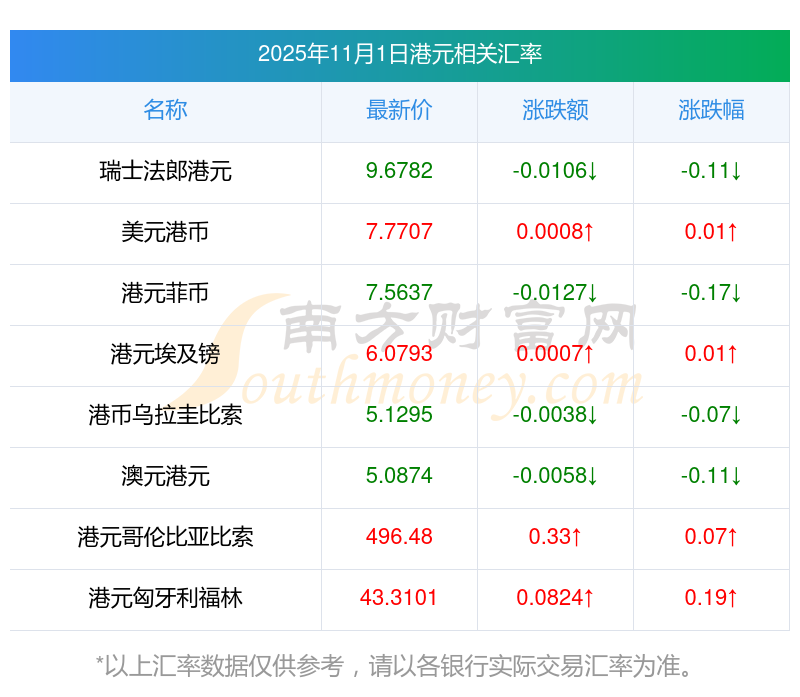Click the 0.0824↑ change amount
This screenshot has height=697, width=800.
(555, 598)
